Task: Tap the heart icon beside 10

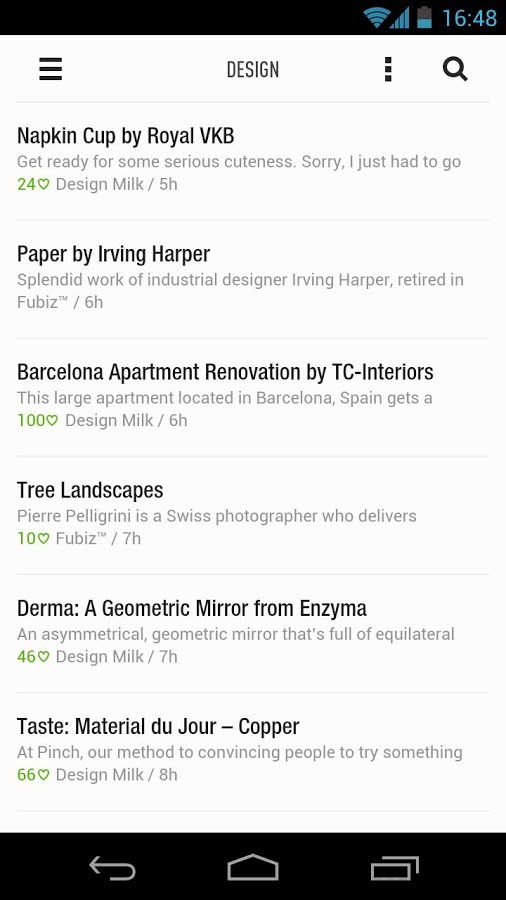Action: point(44,539)
